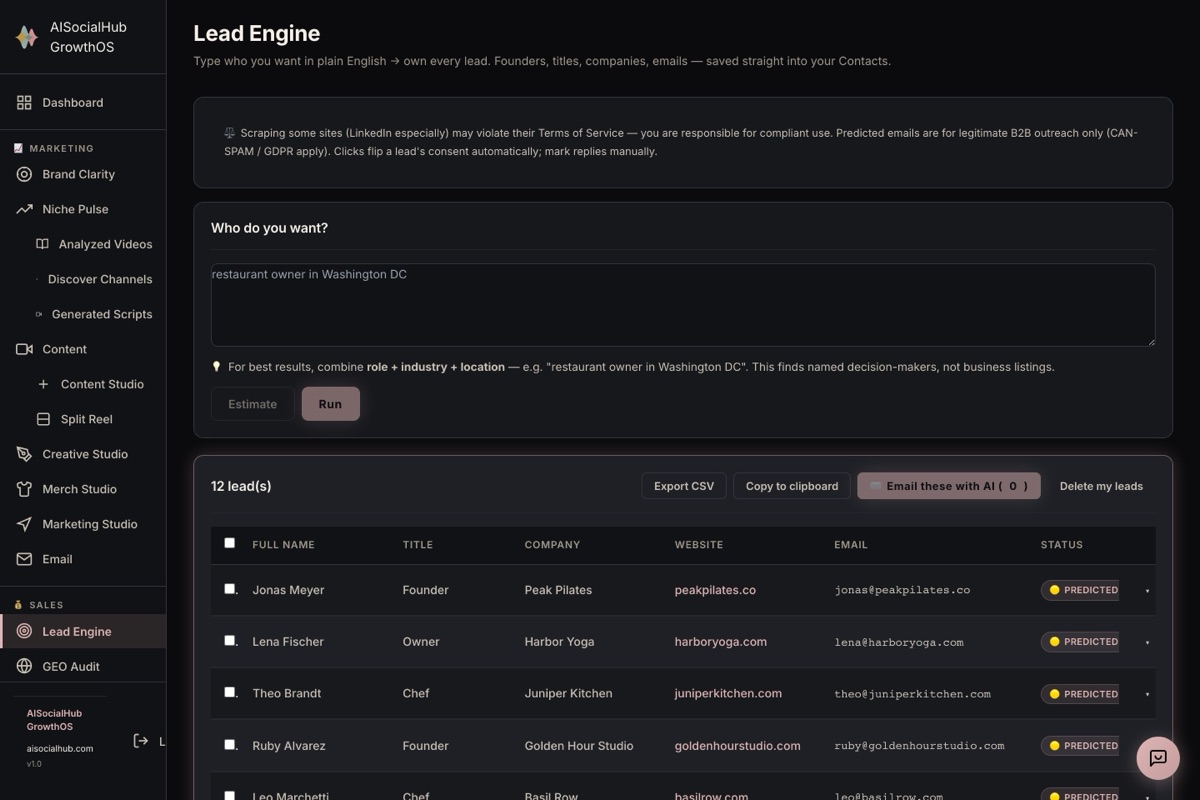The image size is (1200, 800).
Task: Check the Jonas Meyer row checkbox
Action: click(230, 589)
